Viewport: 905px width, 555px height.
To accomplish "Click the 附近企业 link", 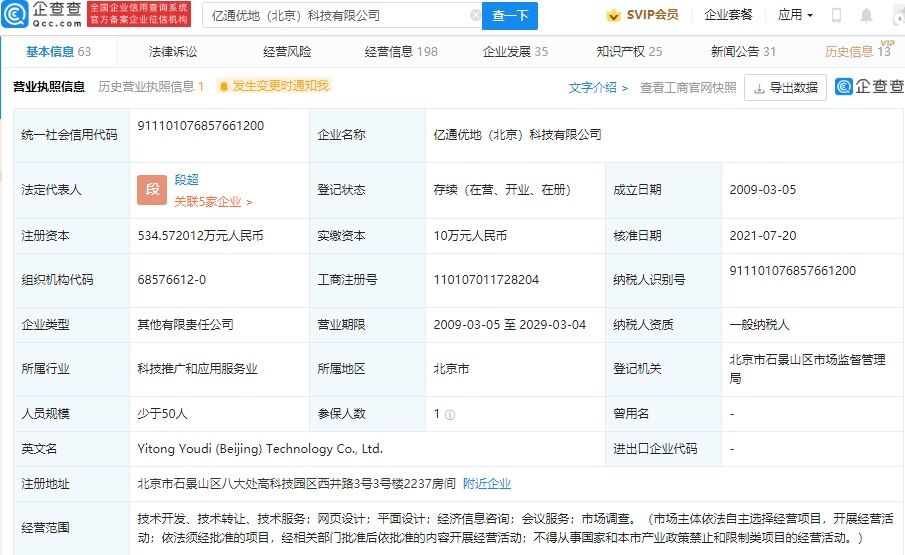I will 487,483.
